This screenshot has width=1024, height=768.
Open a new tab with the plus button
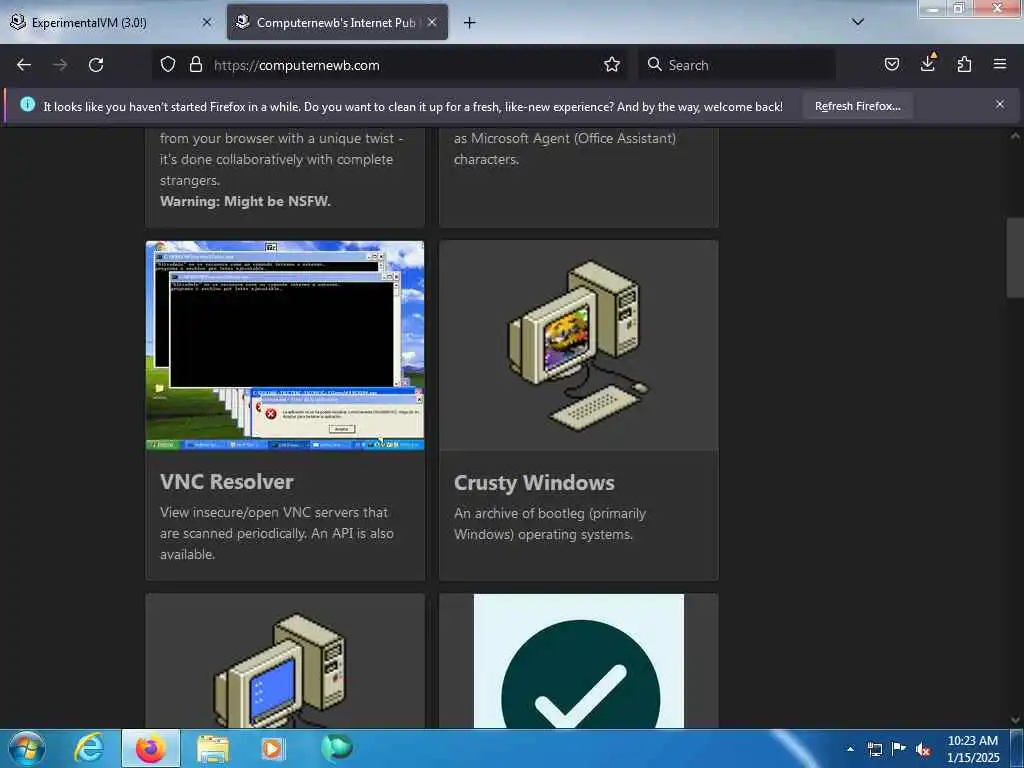(469, 23)
